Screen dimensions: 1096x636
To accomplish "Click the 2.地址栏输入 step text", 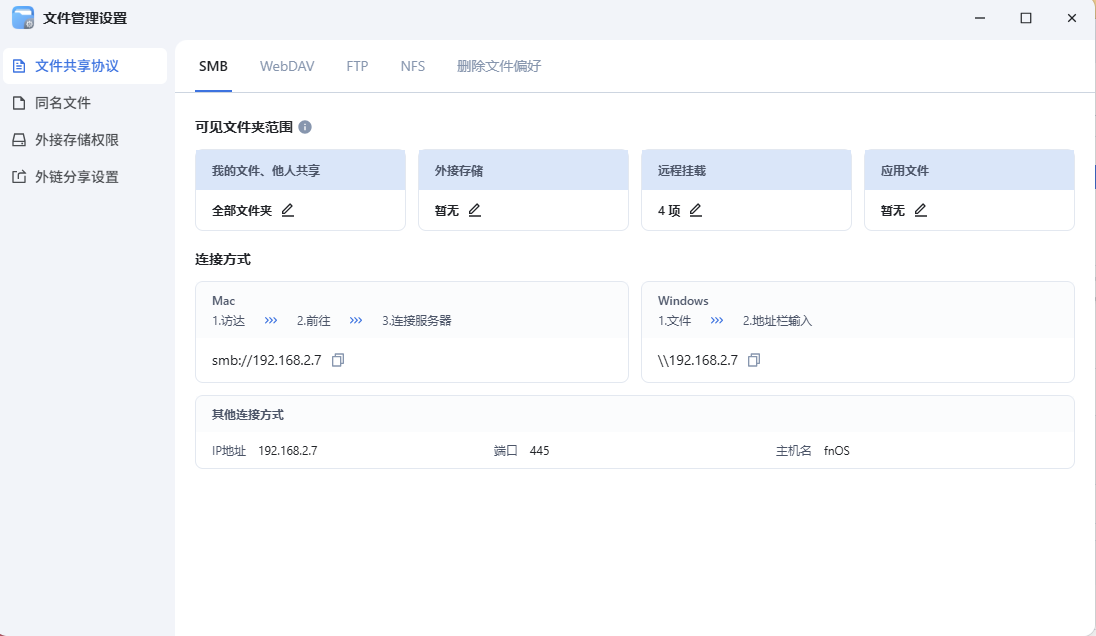I will tap(777, 321).
